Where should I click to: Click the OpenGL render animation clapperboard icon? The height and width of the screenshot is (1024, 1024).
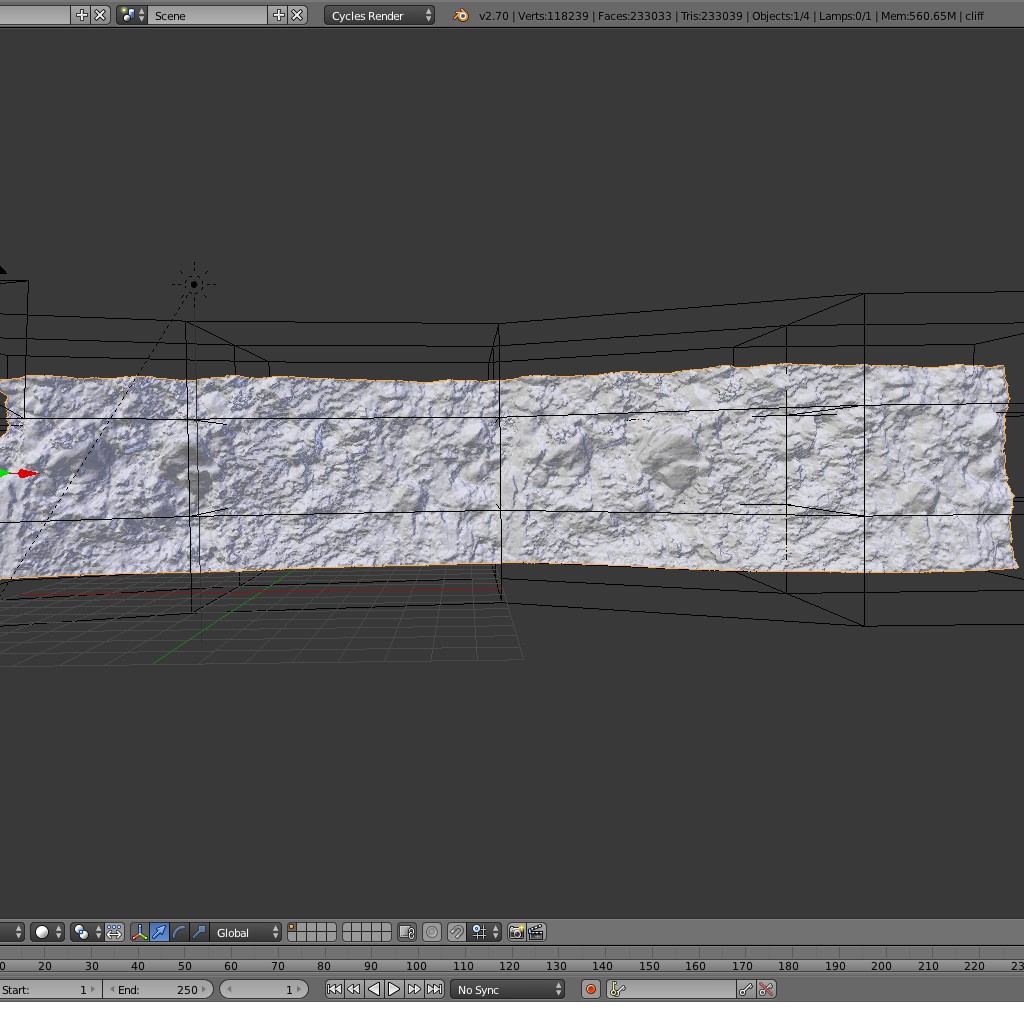[534, 932]
